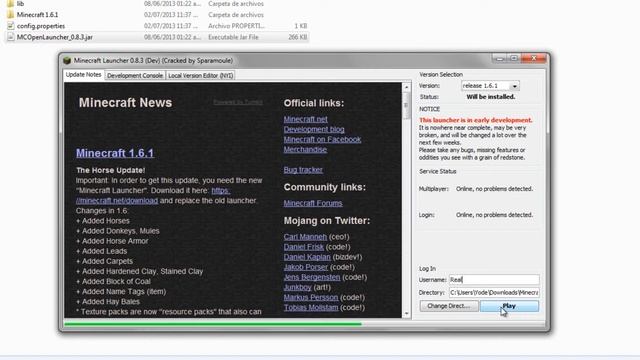Switch to the Update Notes tab
The height and width of the screenshot is (360, 640).
83,75
